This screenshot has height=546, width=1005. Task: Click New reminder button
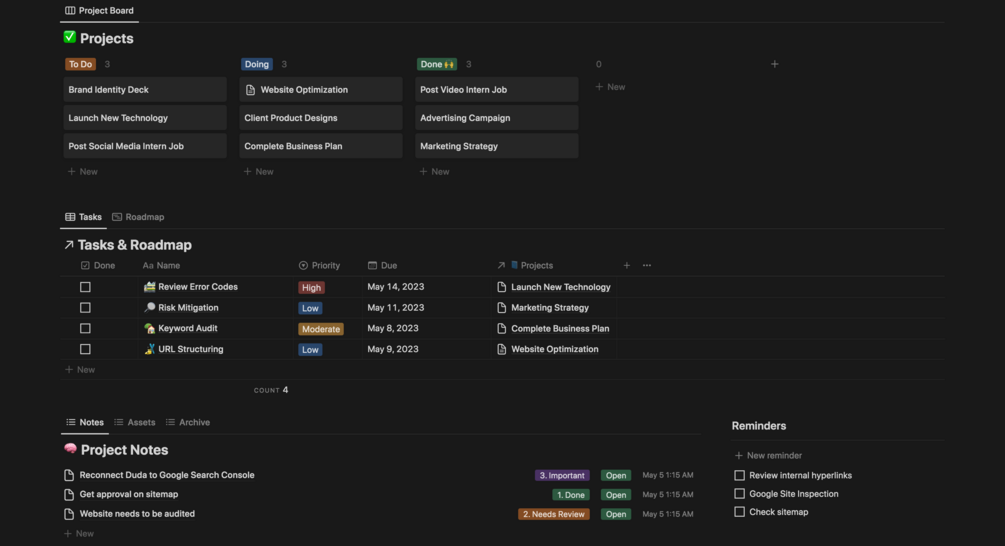tap(768, 455)
